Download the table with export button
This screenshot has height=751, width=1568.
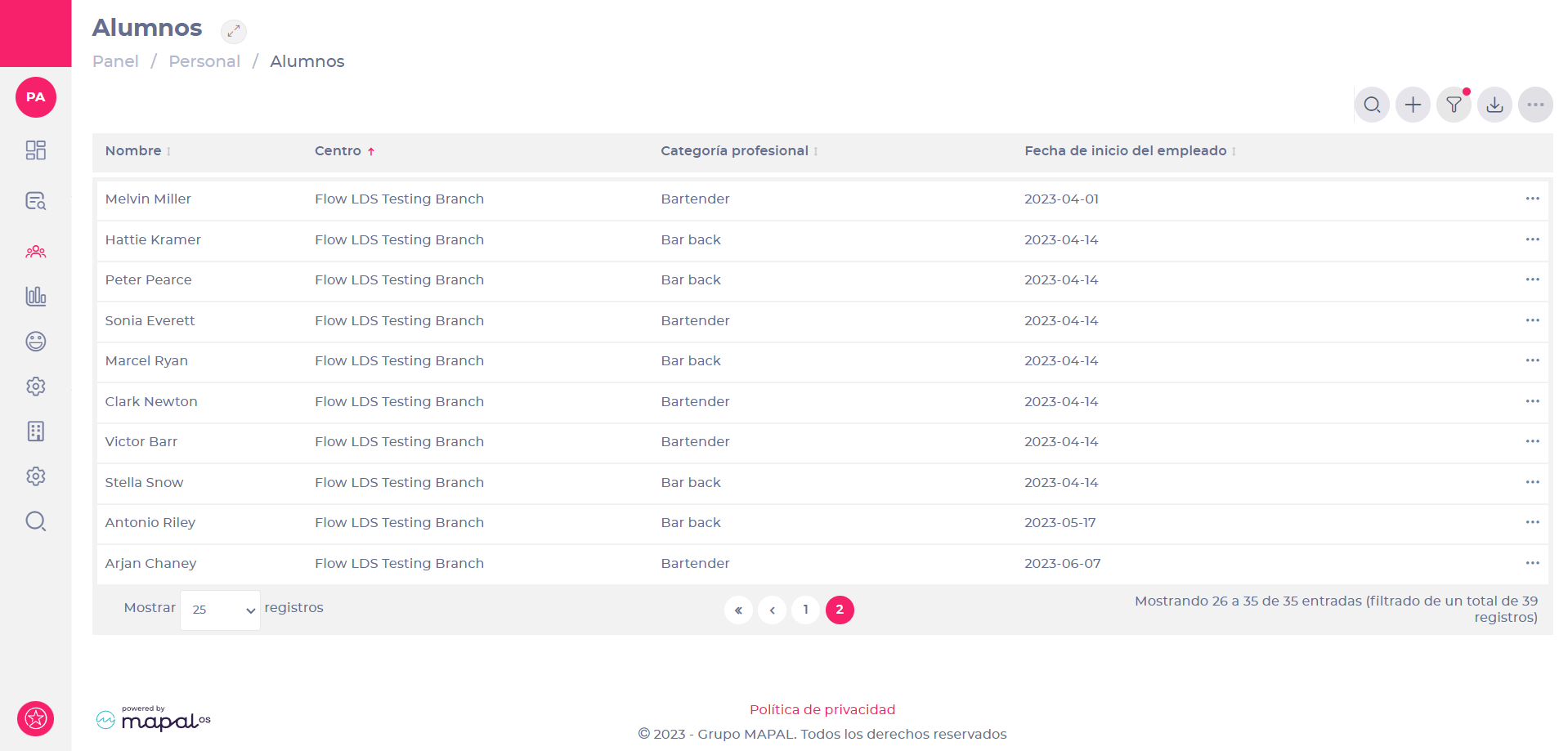pyautogui.click(x=1495, y=105)
